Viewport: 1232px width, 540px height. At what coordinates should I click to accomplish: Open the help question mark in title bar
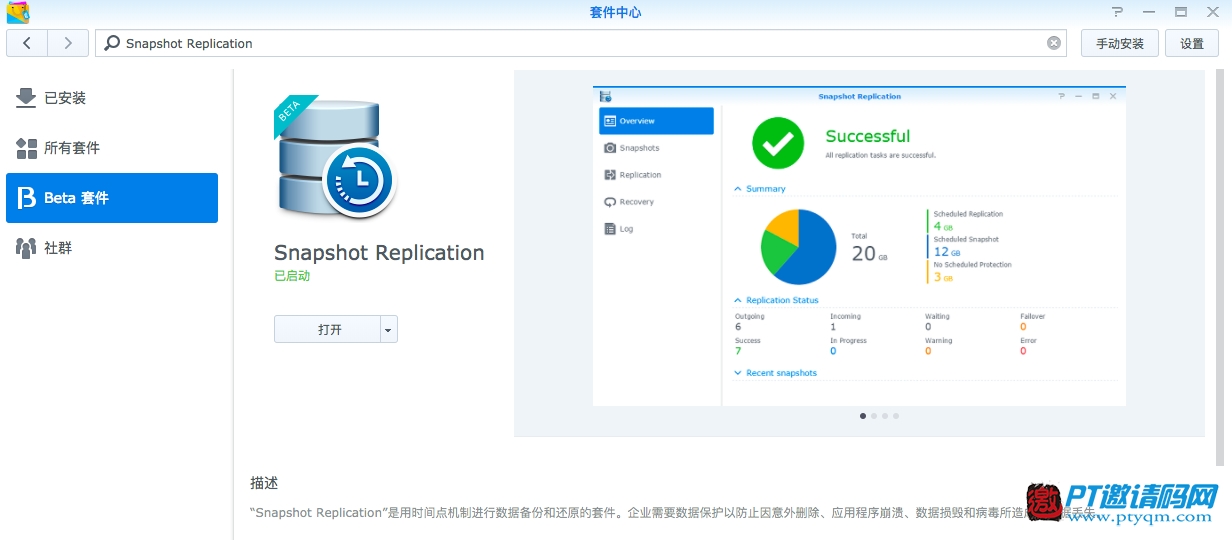coord(1117,12)
